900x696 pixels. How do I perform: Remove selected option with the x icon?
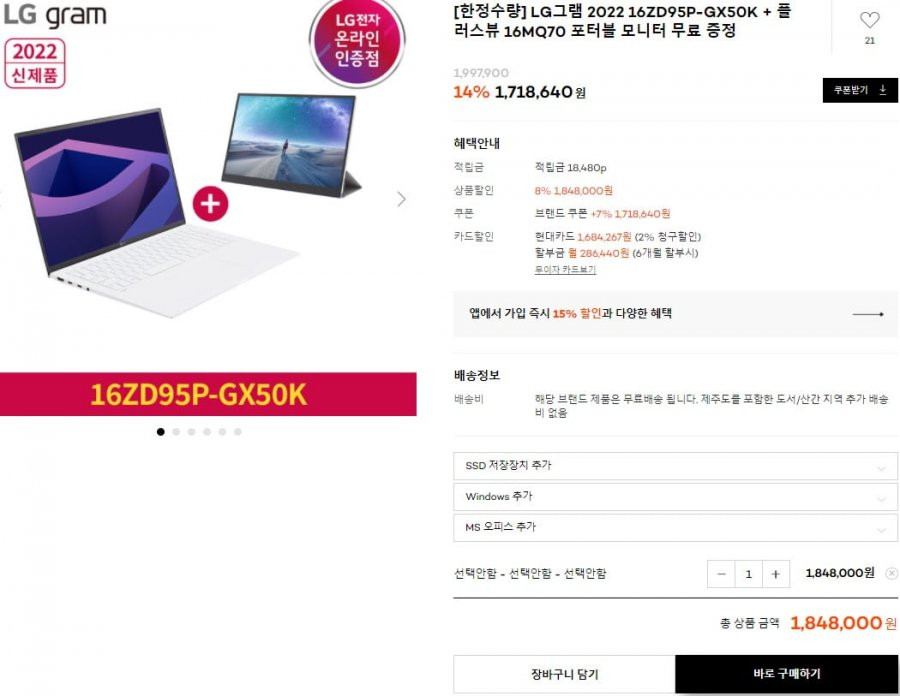[891, 573]
